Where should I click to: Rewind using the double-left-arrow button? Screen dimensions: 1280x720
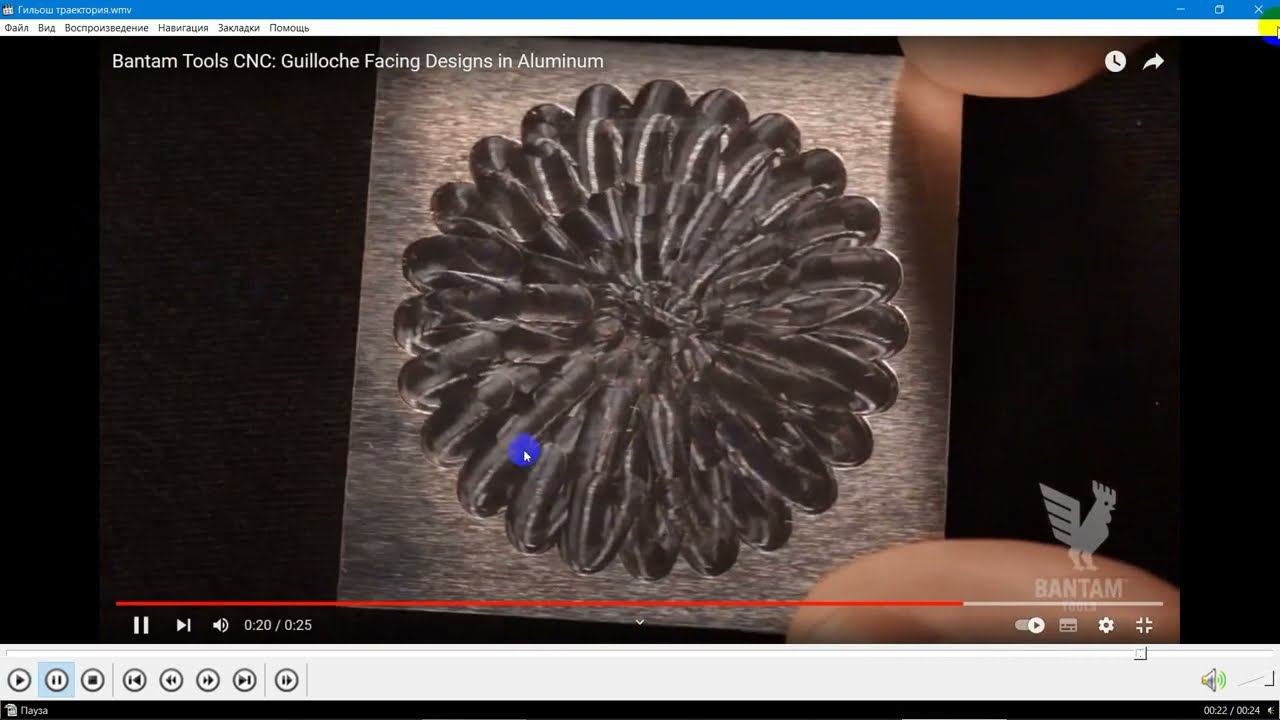click(x=171, y=681)
